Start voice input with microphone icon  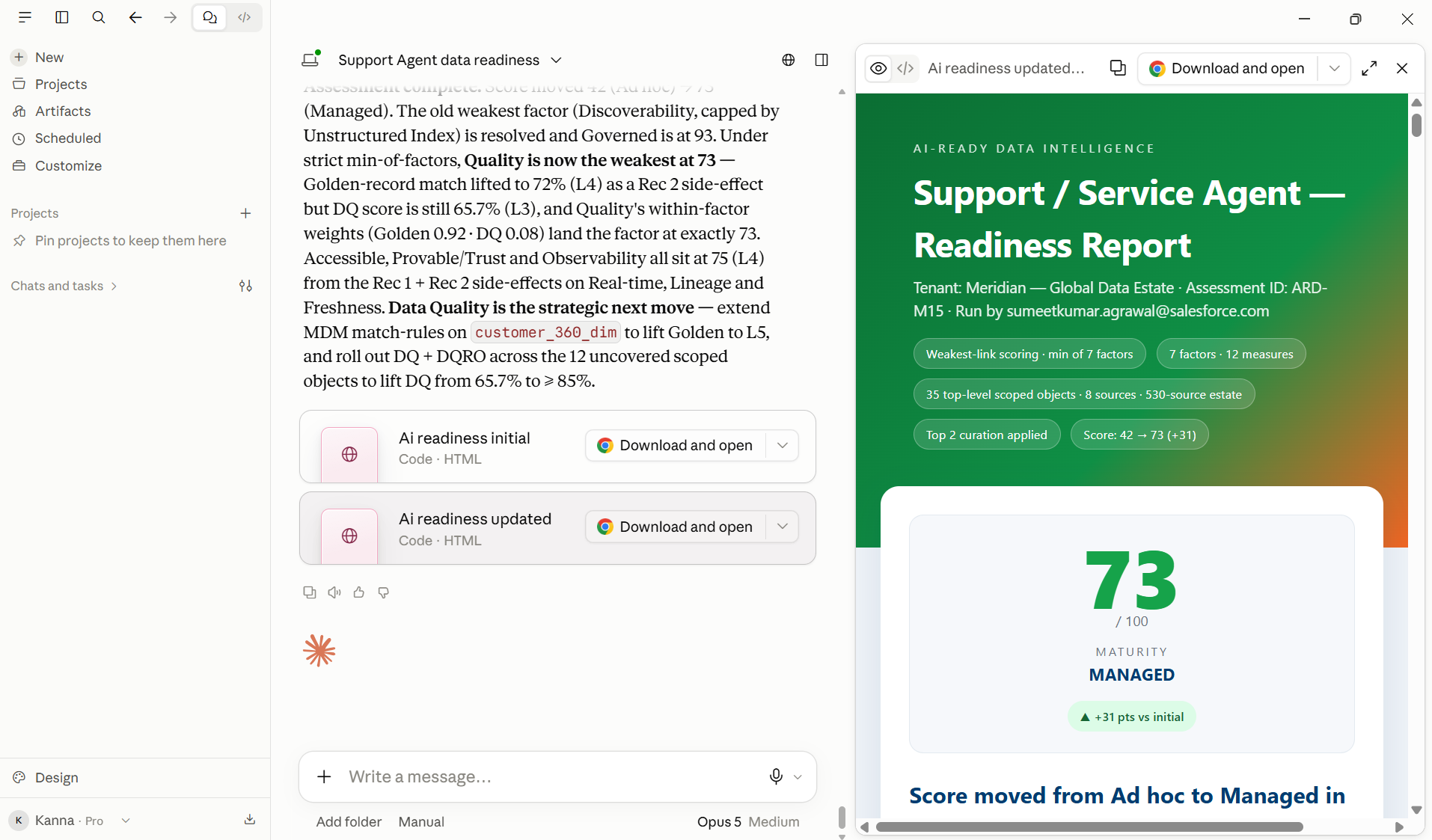tap(776, 776)
